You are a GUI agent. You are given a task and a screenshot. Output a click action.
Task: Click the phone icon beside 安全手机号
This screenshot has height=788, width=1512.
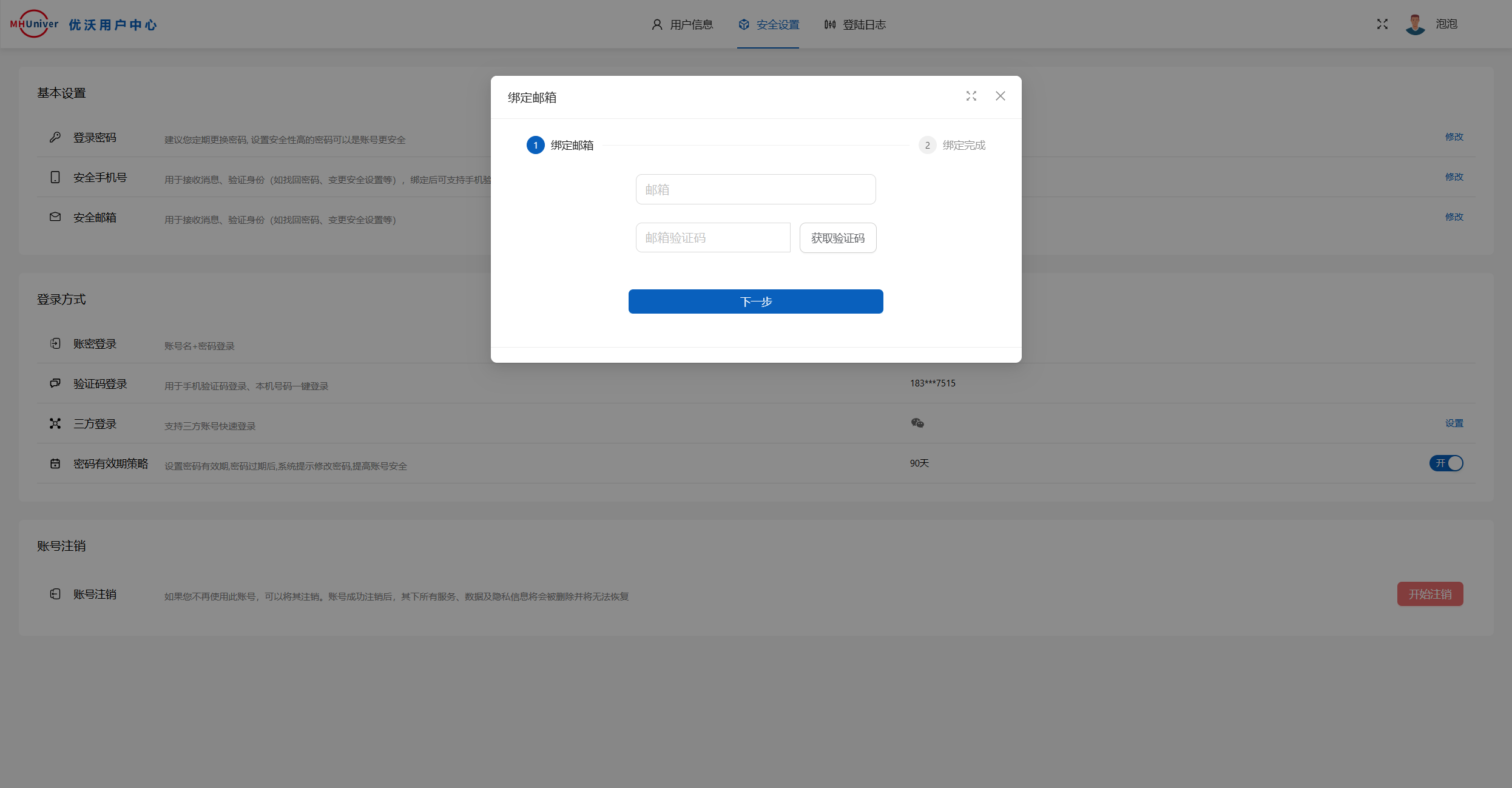point(55,177)
